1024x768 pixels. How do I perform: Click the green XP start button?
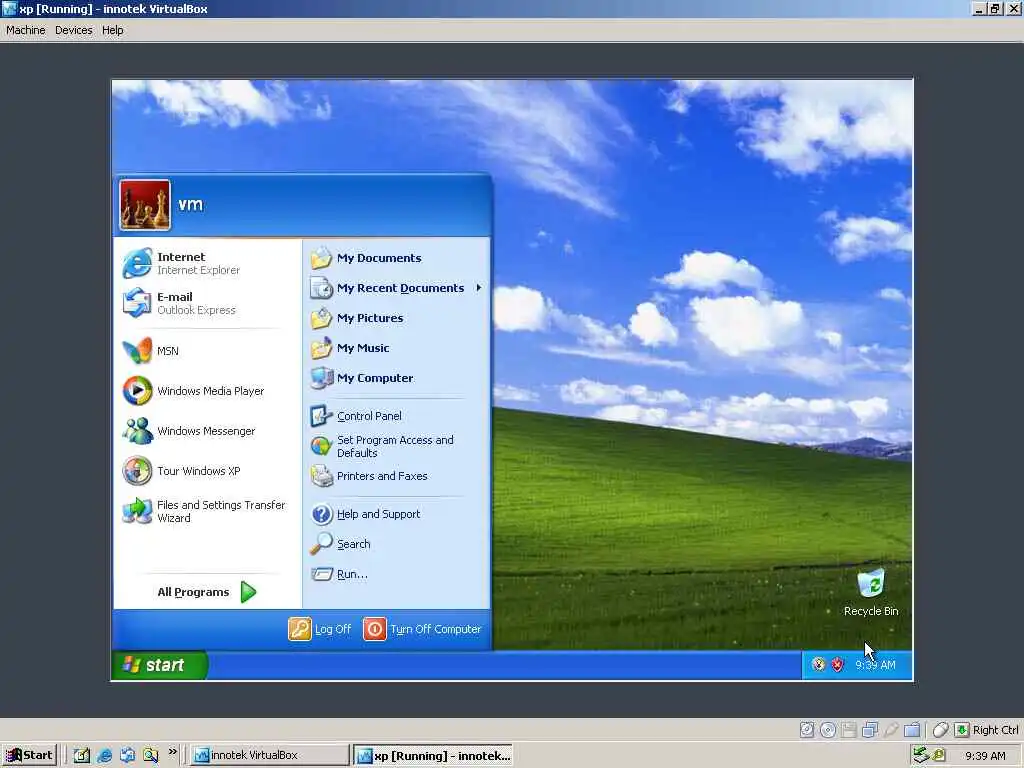pos(160,665)
